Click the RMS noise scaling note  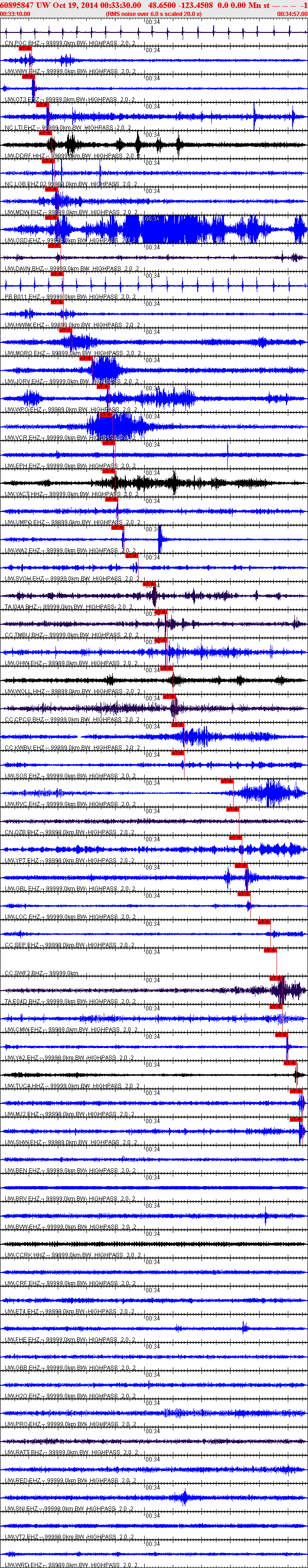[154, 14]
